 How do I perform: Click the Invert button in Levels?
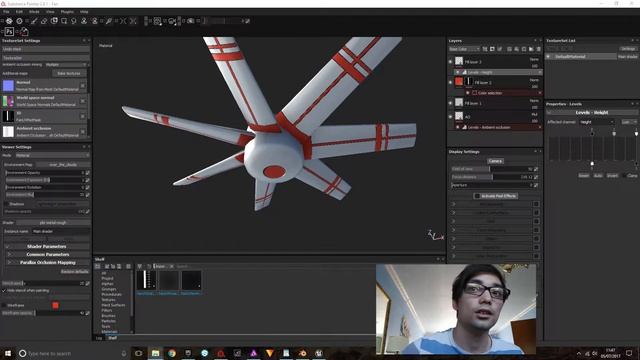tap(612, 176)
